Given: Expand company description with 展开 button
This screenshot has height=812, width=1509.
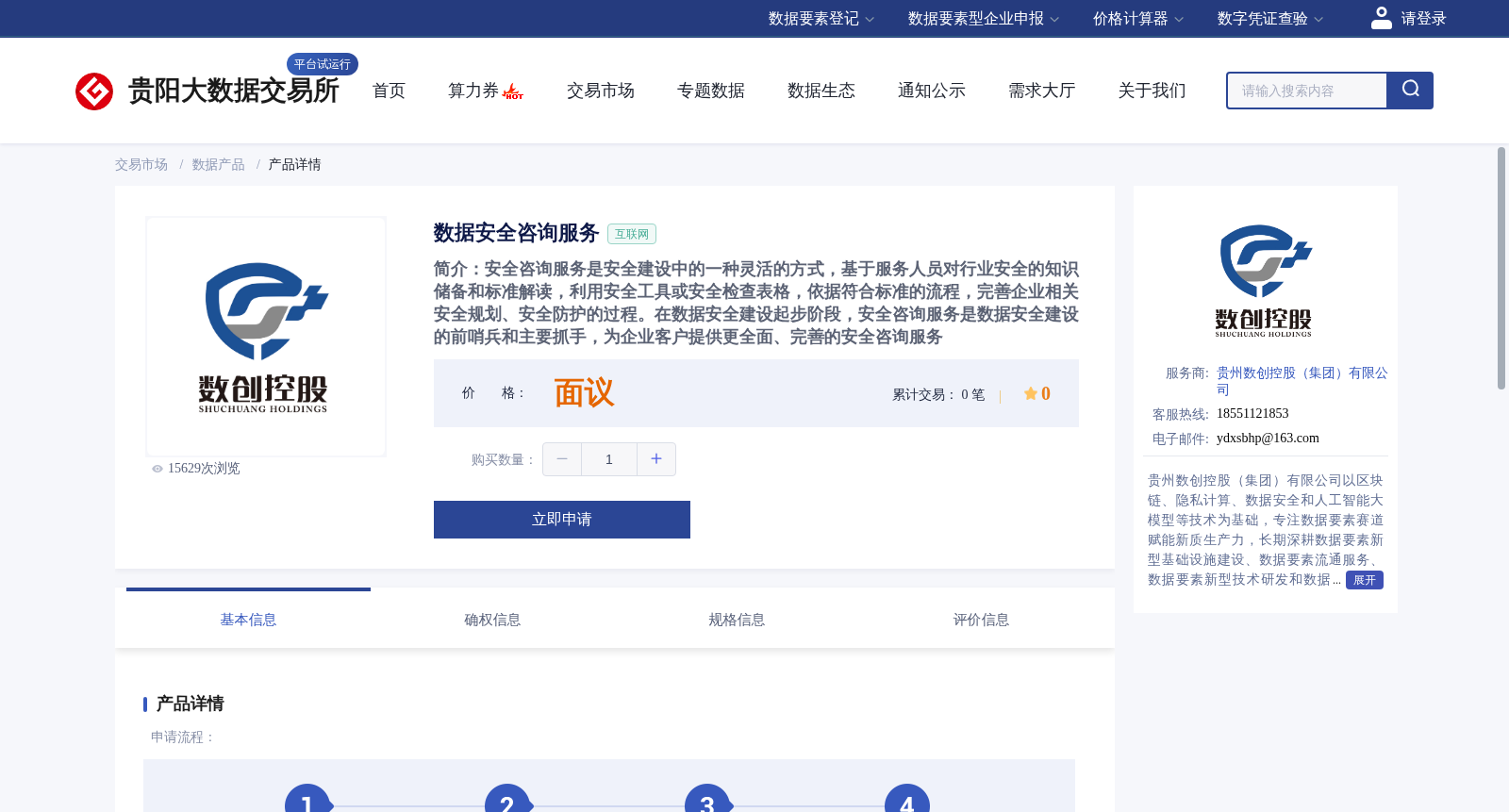Looking at the screenshot, I should tap(1365, 580).
